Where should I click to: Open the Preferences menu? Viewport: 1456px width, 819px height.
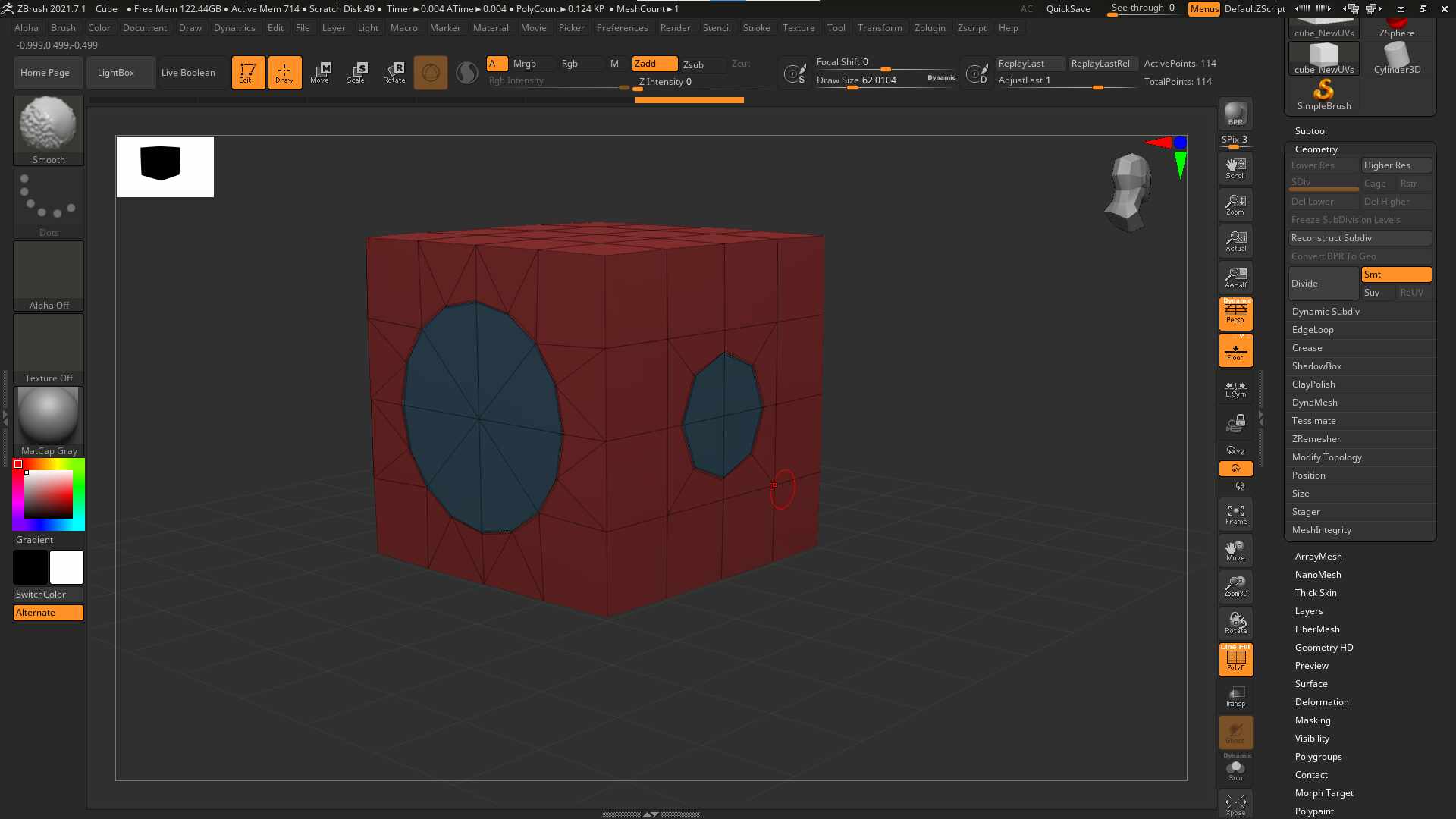coord(622,28)
